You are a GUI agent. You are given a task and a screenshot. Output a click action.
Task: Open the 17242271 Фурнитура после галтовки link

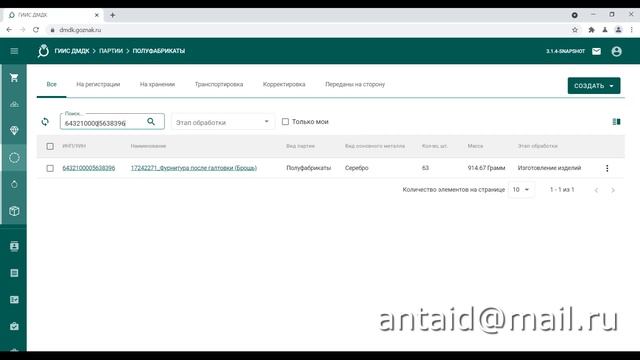pos(194,168)
